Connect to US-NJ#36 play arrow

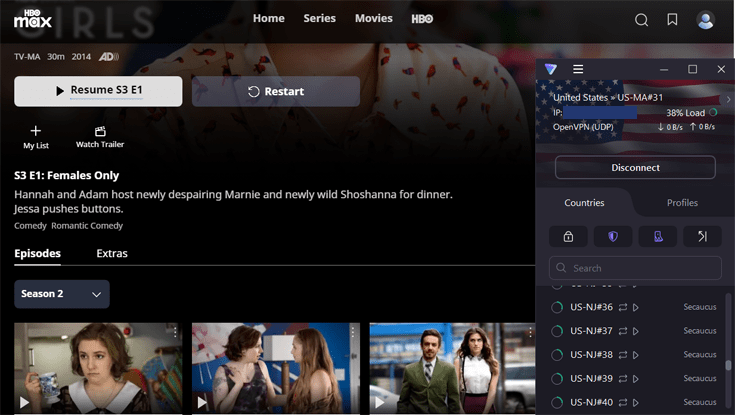636,307
